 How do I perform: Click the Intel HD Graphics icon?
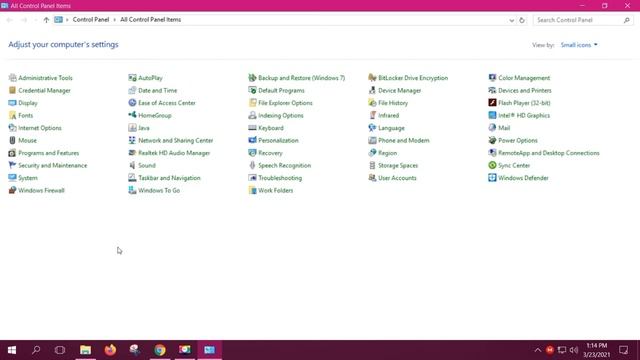[492, 116]
